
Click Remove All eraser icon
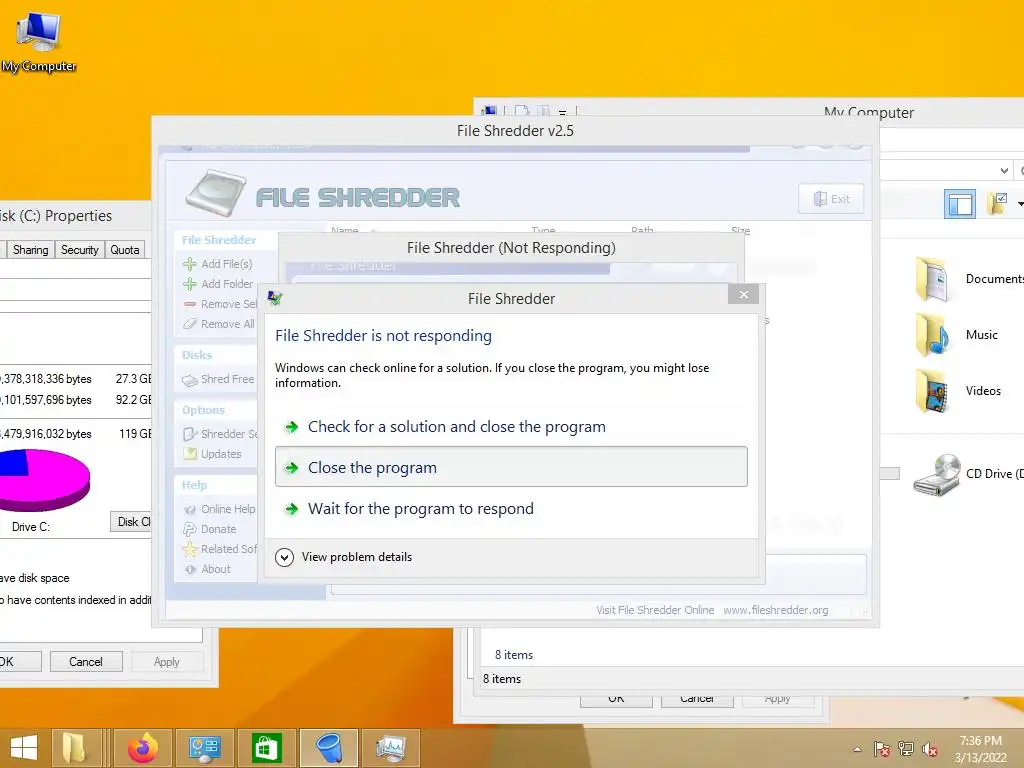(x=189, y=324)
